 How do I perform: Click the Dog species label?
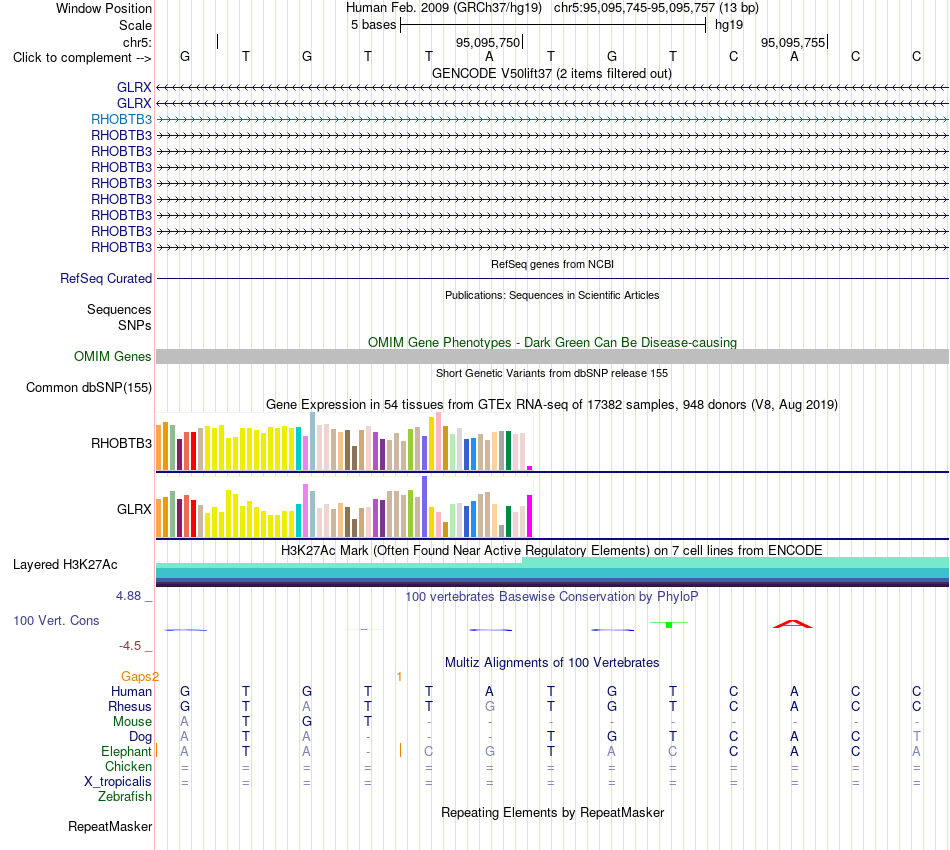[x=140, y=737]
